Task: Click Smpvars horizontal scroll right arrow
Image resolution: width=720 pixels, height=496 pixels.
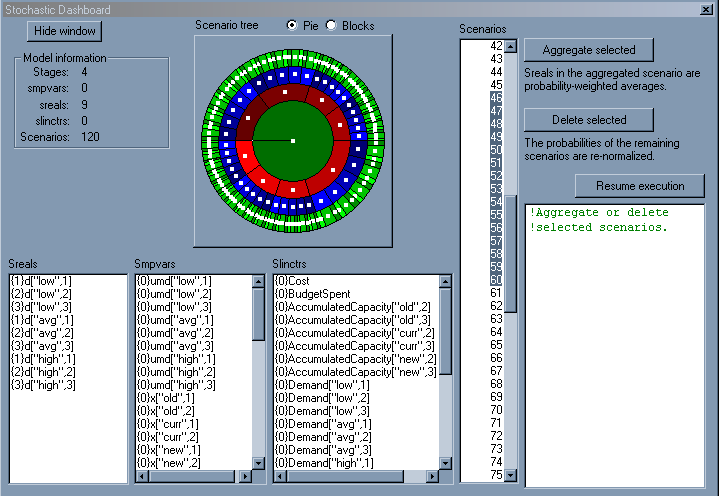Action: (x=246, y=476)
